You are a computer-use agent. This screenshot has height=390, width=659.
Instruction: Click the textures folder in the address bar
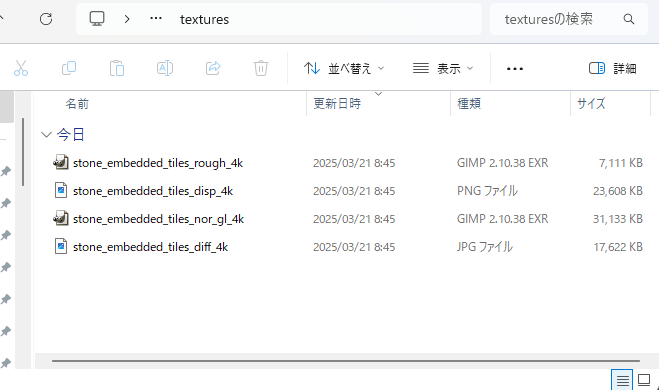[x=204, y=19]
